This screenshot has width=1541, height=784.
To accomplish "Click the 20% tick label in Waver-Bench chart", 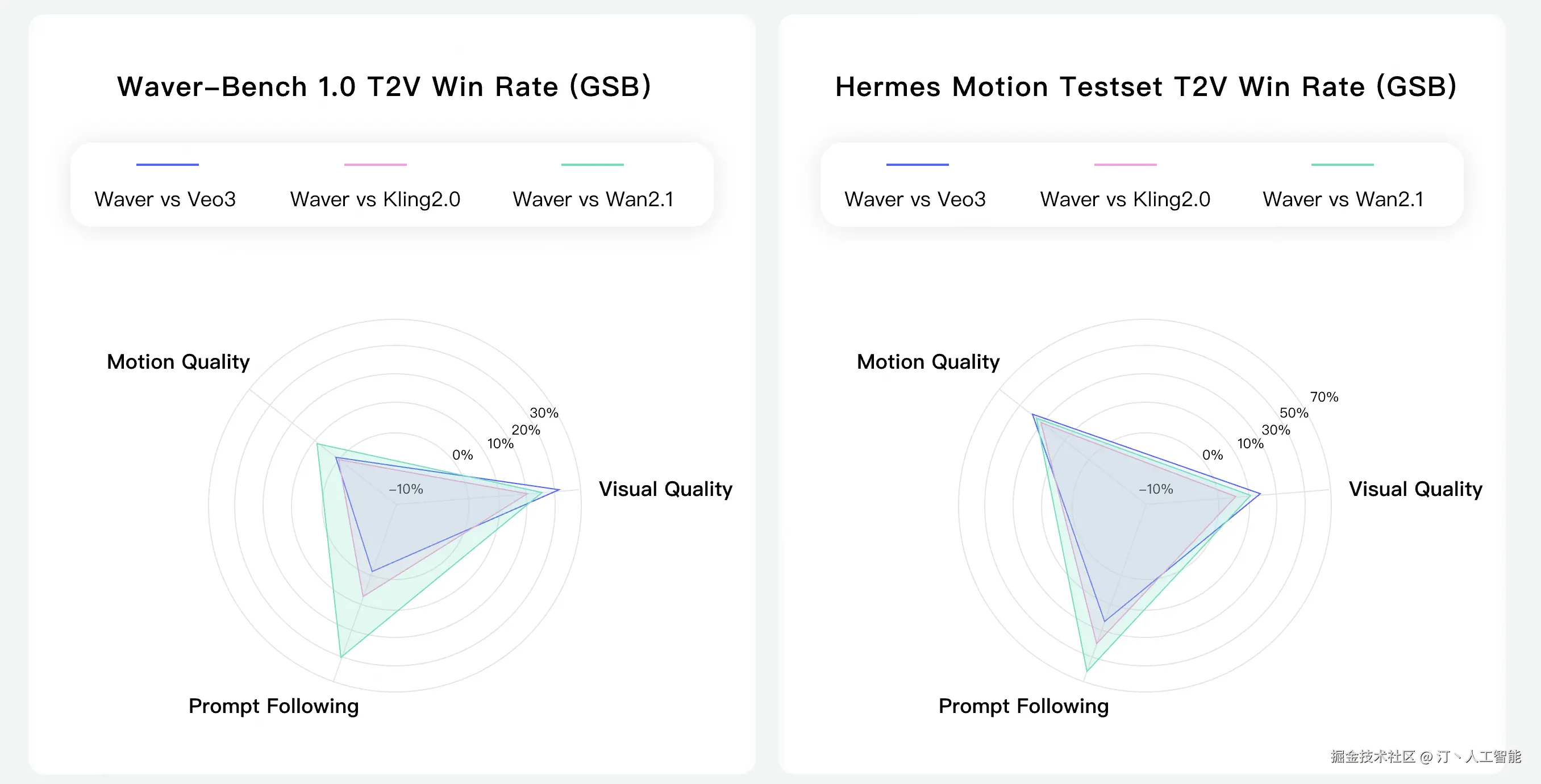I will click(526, 430).
